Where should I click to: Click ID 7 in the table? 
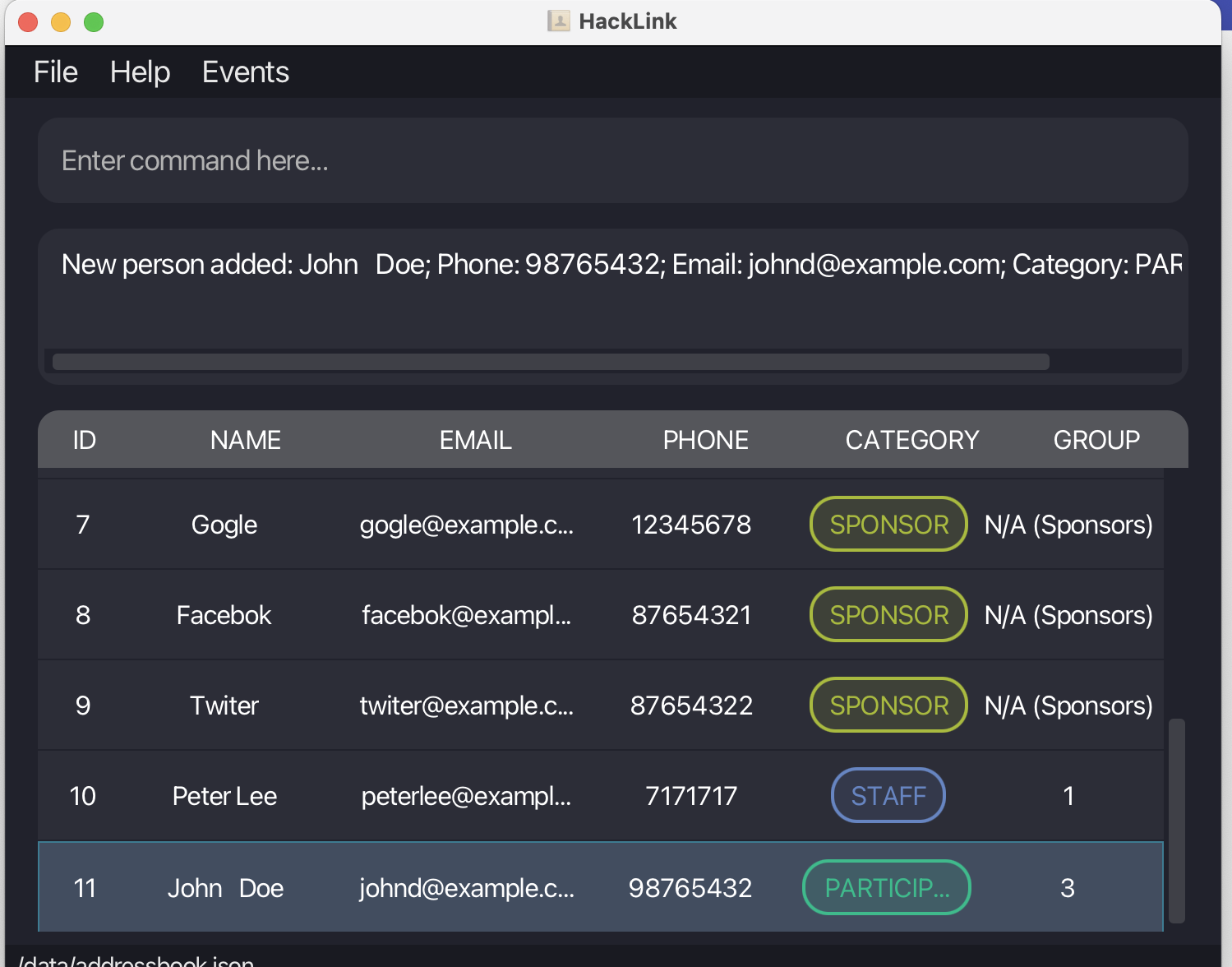coord(83,525)
